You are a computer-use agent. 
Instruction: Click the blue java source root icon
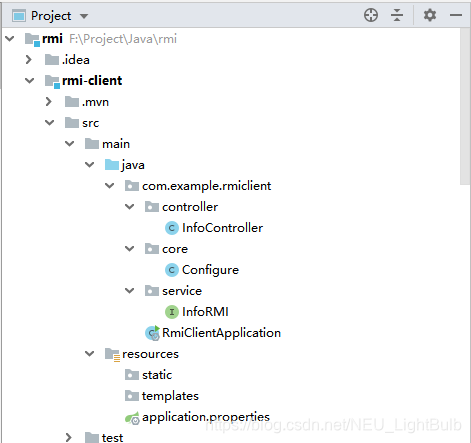pyautogui.click(x=112, y=165)
